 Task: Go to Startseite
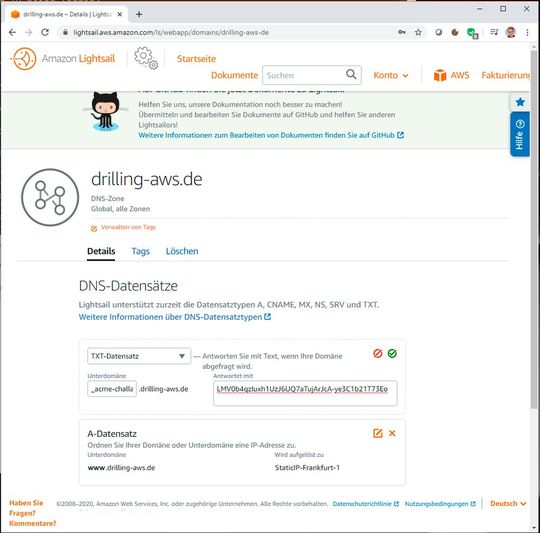[x=196, y=59]
